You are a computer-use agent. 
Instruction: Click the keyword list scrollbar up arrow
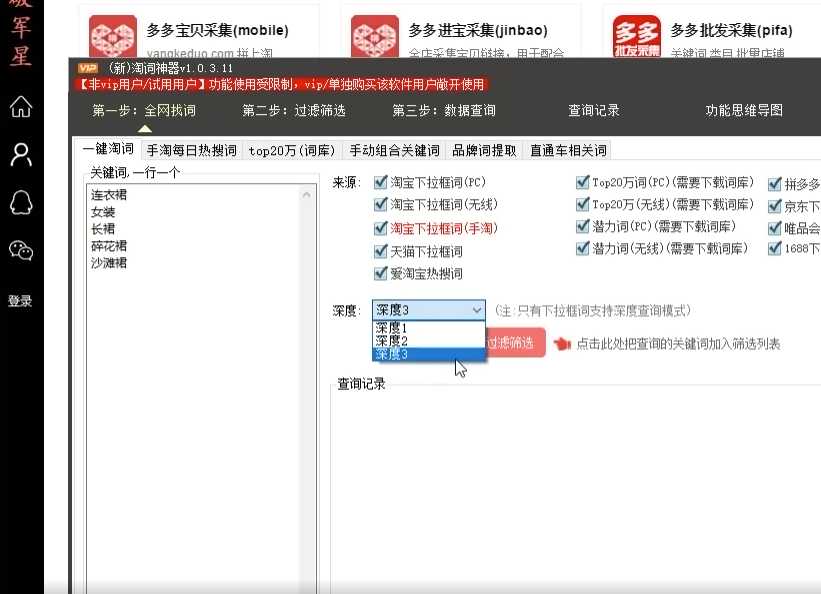coord(307,195)
